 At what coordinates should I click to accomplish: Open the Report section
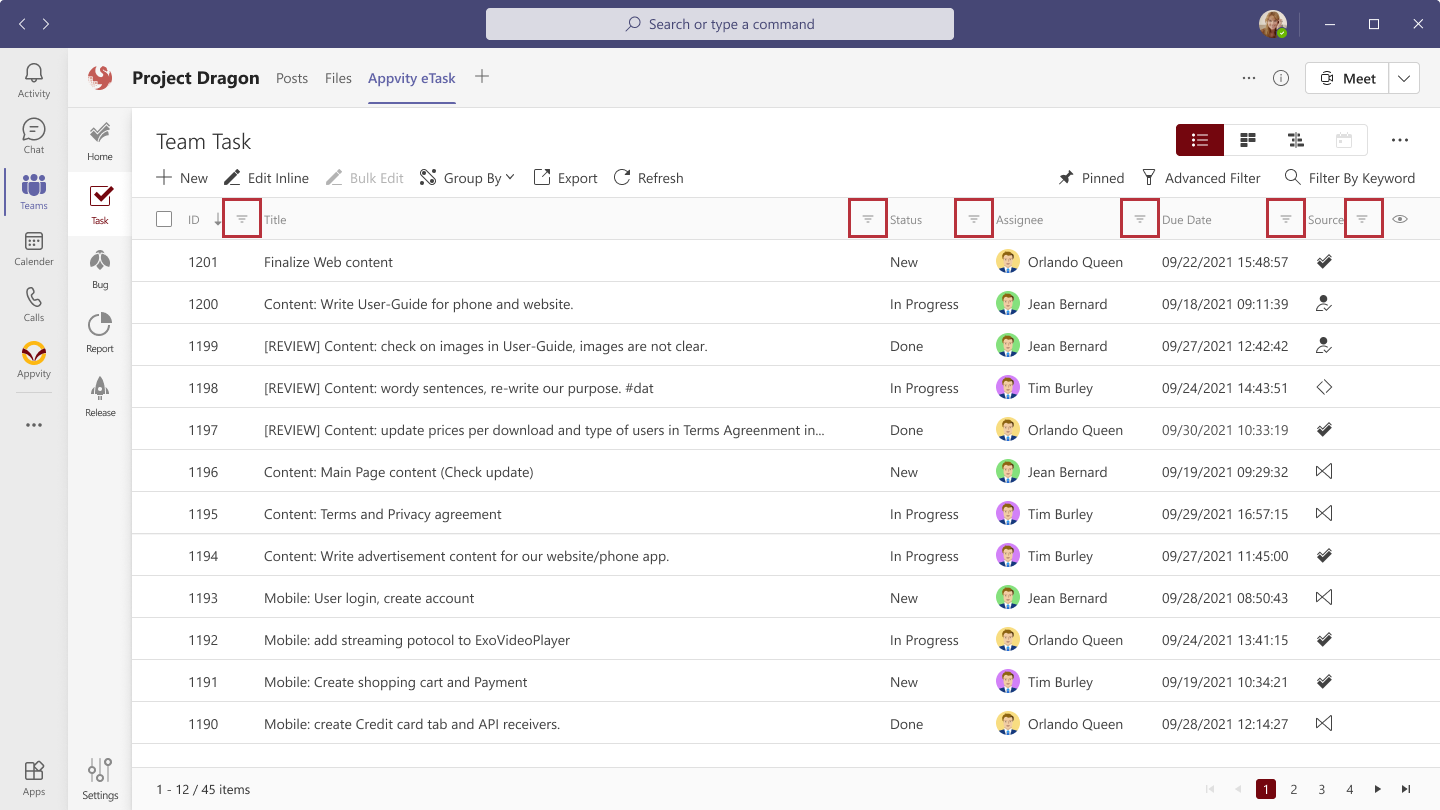click(x=99, y=331)
